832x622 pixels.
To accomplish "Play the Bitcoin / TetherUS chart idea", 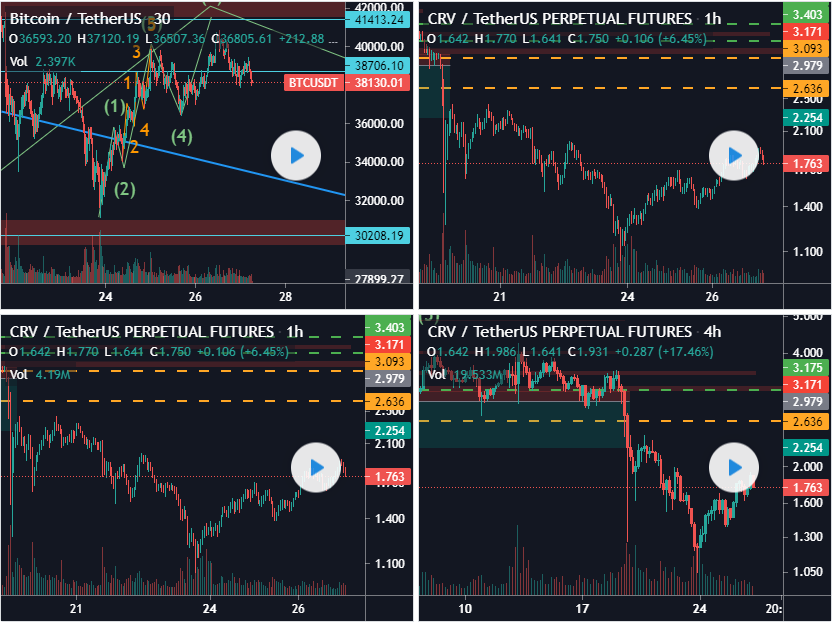I will click(295, 155).
